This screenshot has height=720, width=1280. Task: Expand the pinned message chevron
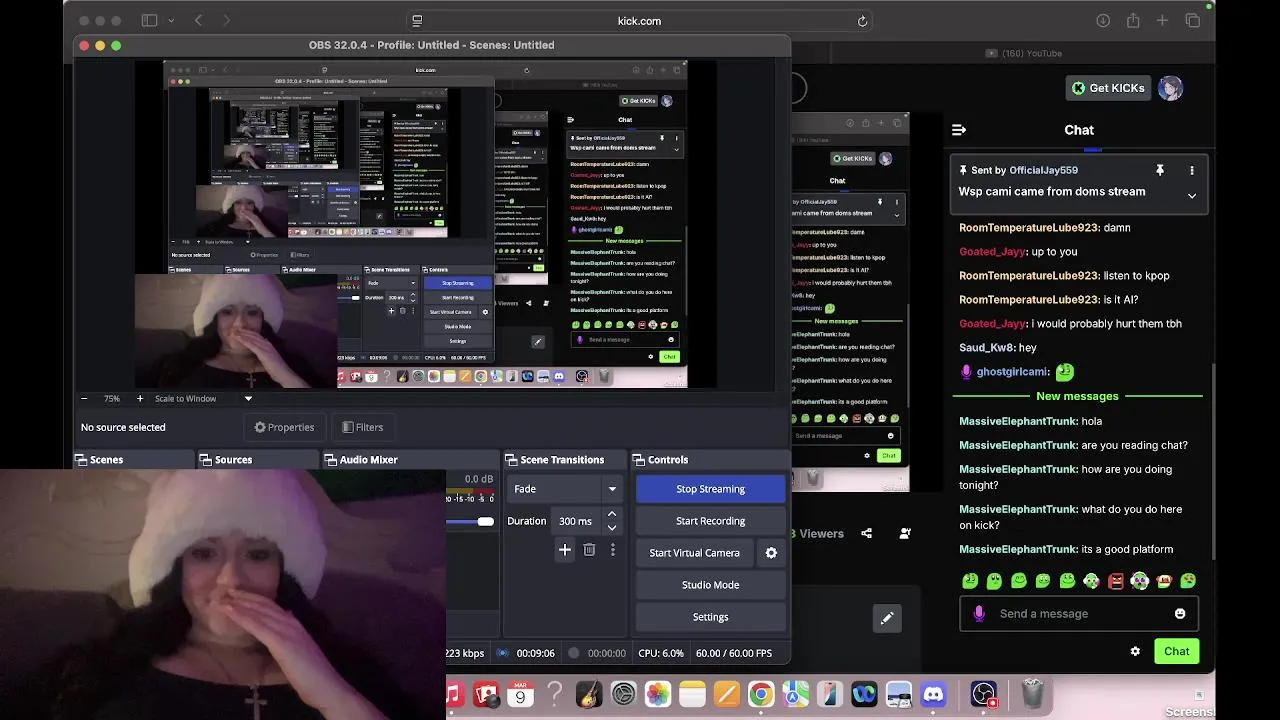point(1192,196)
